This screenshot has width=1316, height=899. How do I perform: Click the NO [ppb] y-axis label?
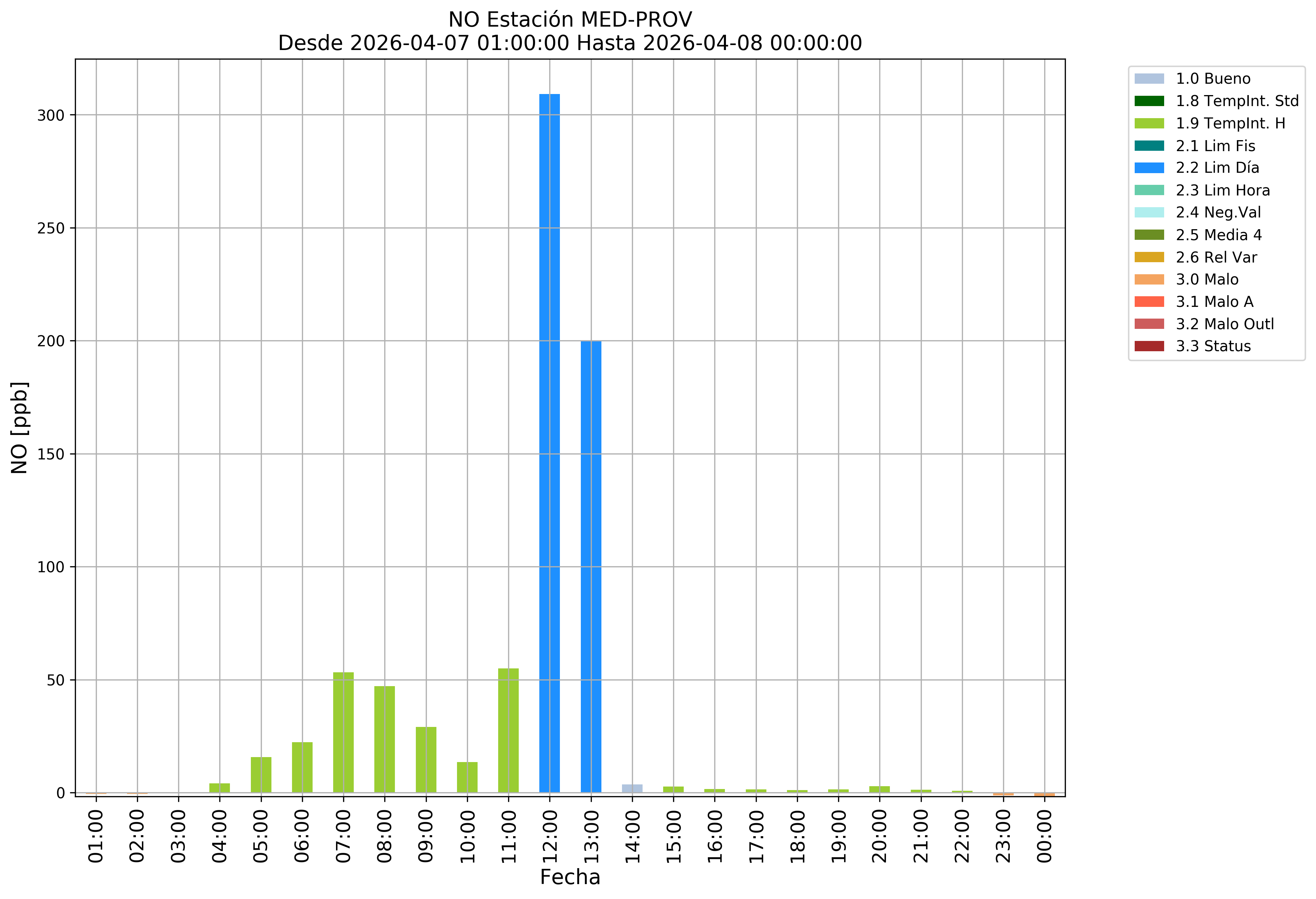tap(19, 428)
